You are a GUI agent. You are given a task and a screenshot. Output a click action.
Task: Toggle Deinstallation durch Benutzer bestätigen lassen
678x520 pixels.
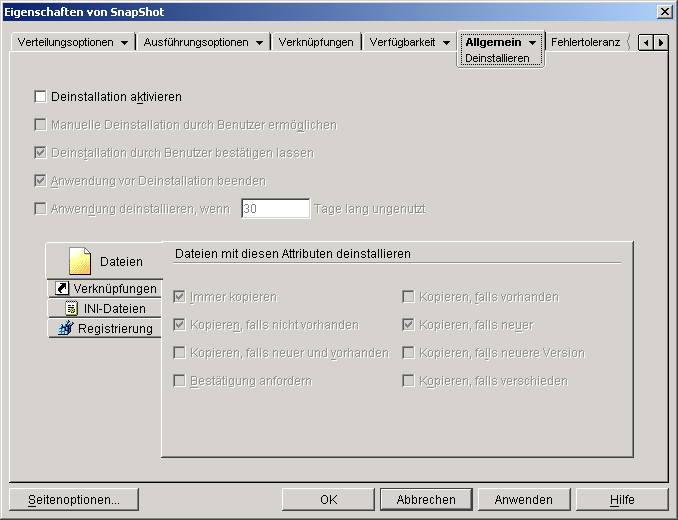(x=40, y=153)
